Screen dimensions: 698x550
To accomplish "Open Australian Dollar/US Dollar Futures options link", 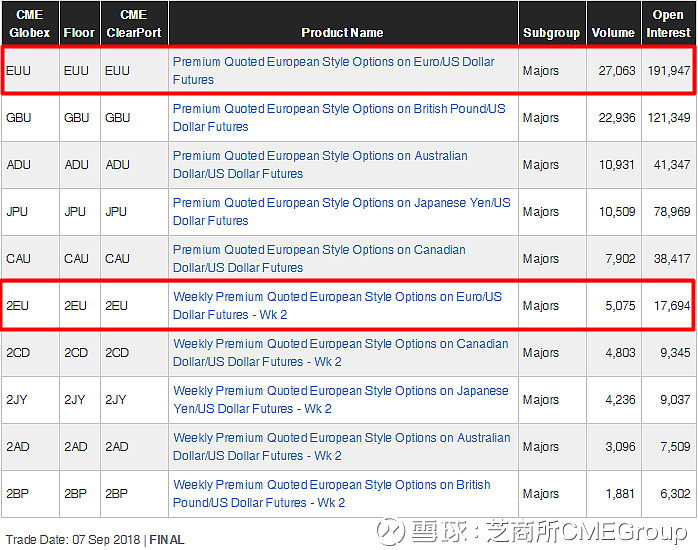I will click(320, 165).
